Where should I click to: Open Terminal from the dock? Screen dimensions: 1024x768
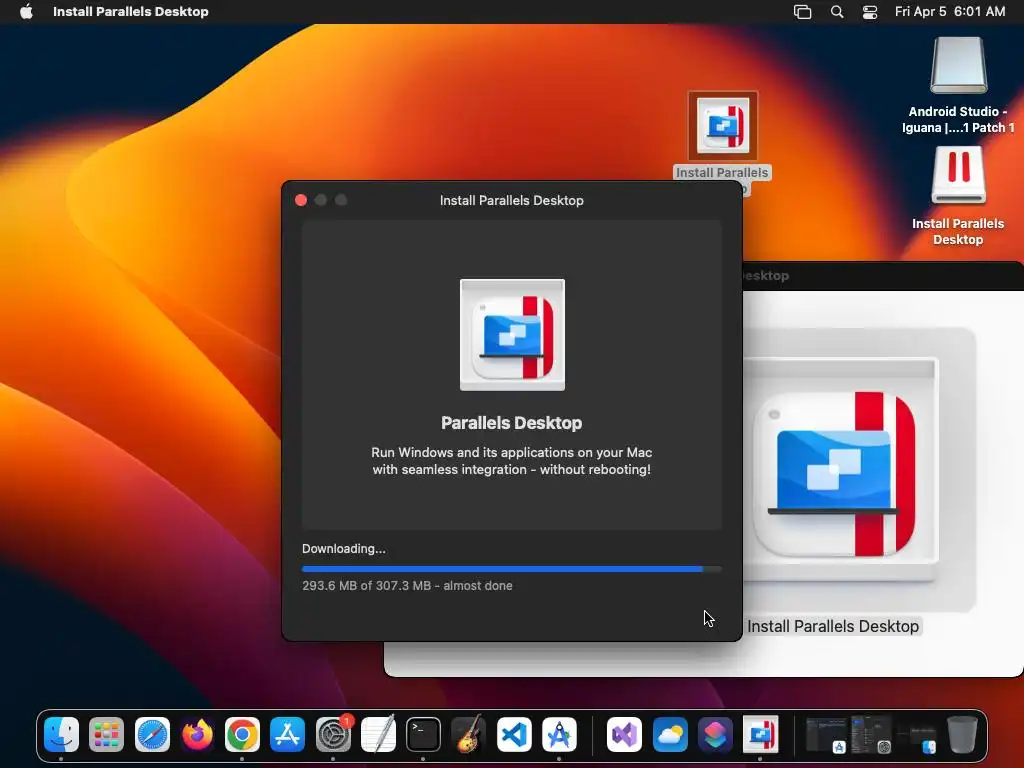(423, 734)
